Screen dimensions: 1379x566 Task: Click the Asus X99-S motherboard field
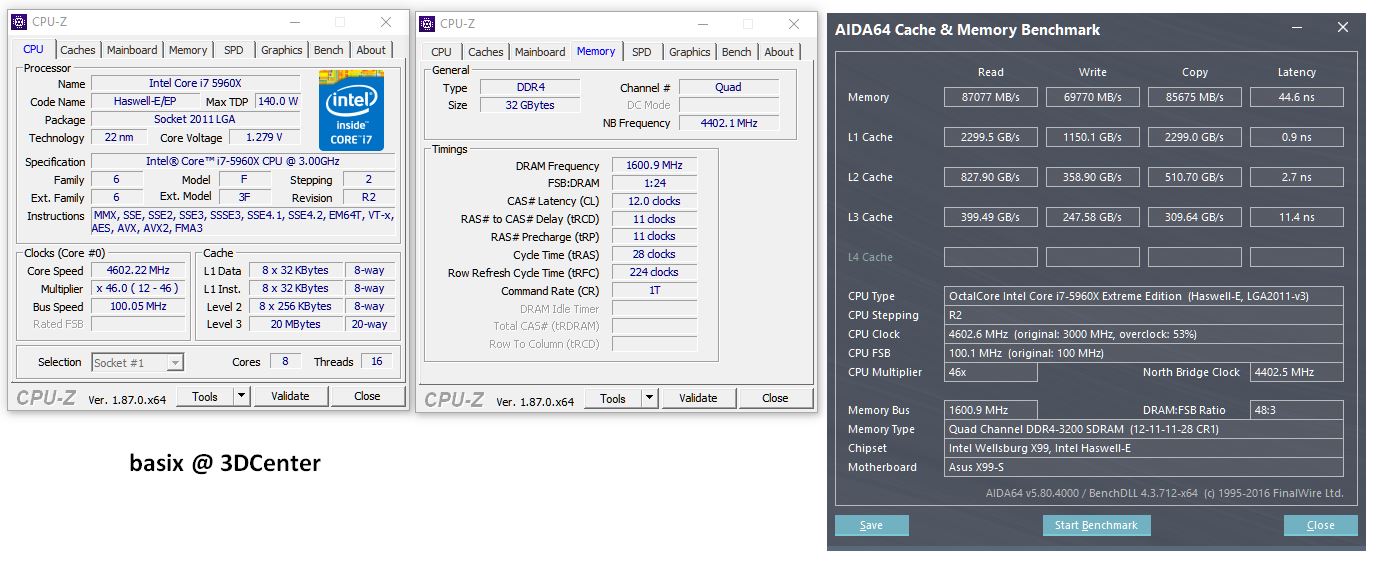tap(1144, 467)
